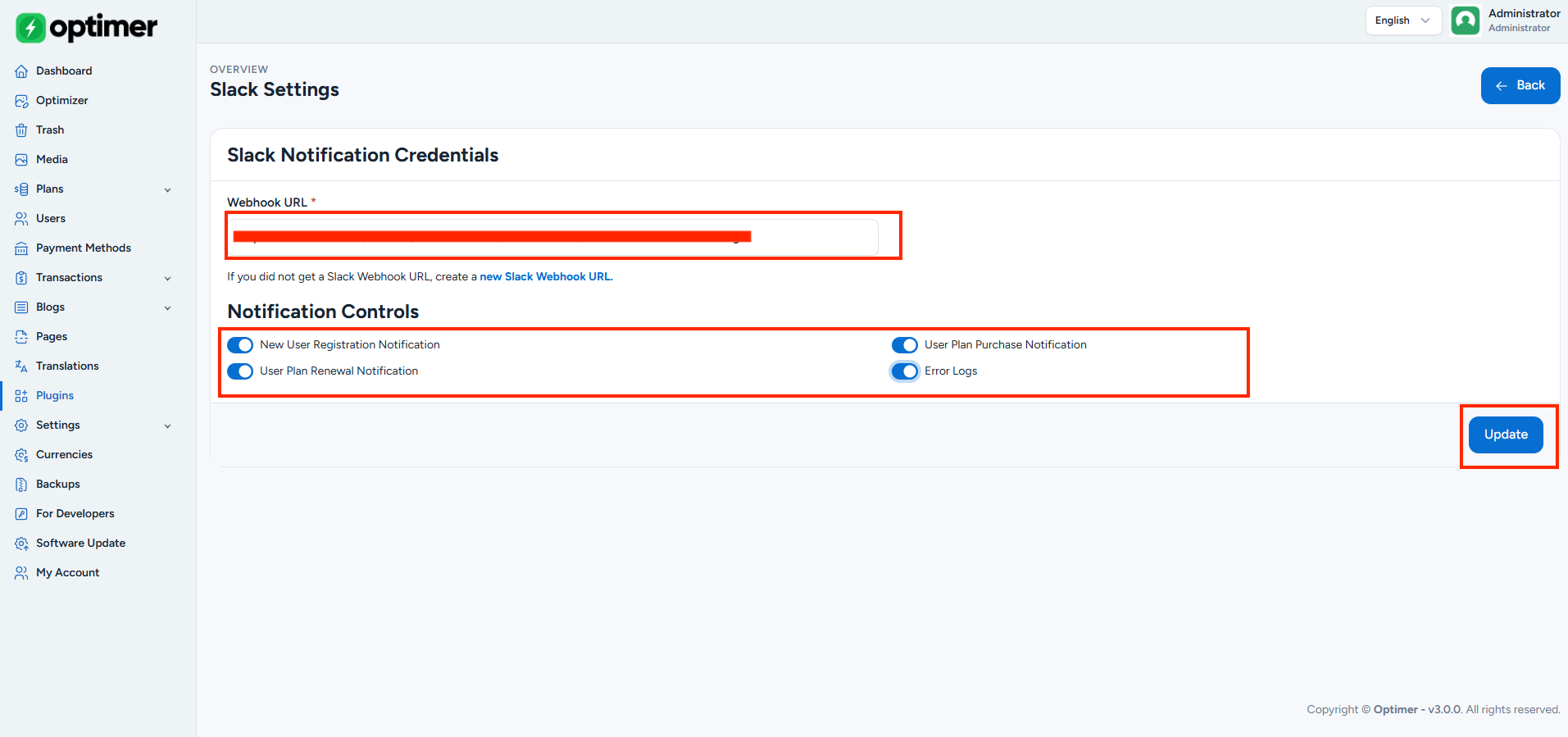
Task: Expand the Blogs submenu chevron
Action: click(x=168, y=308)
